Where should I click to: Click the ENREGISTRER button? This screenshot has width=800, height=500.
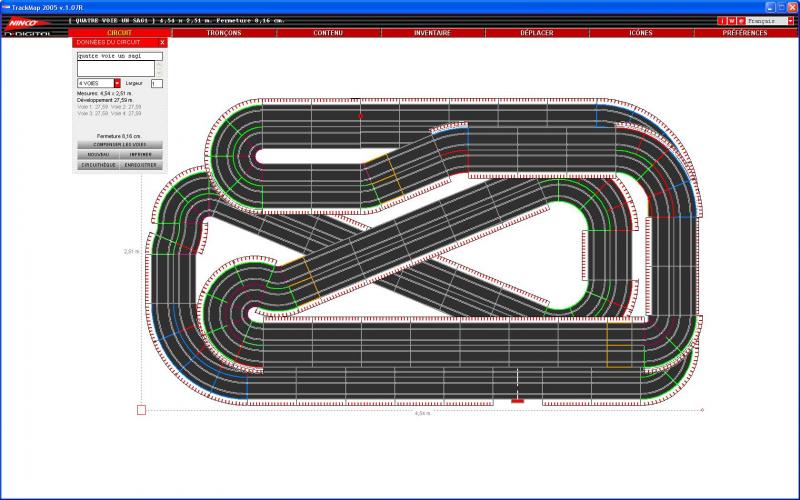(x=142, y=164)
